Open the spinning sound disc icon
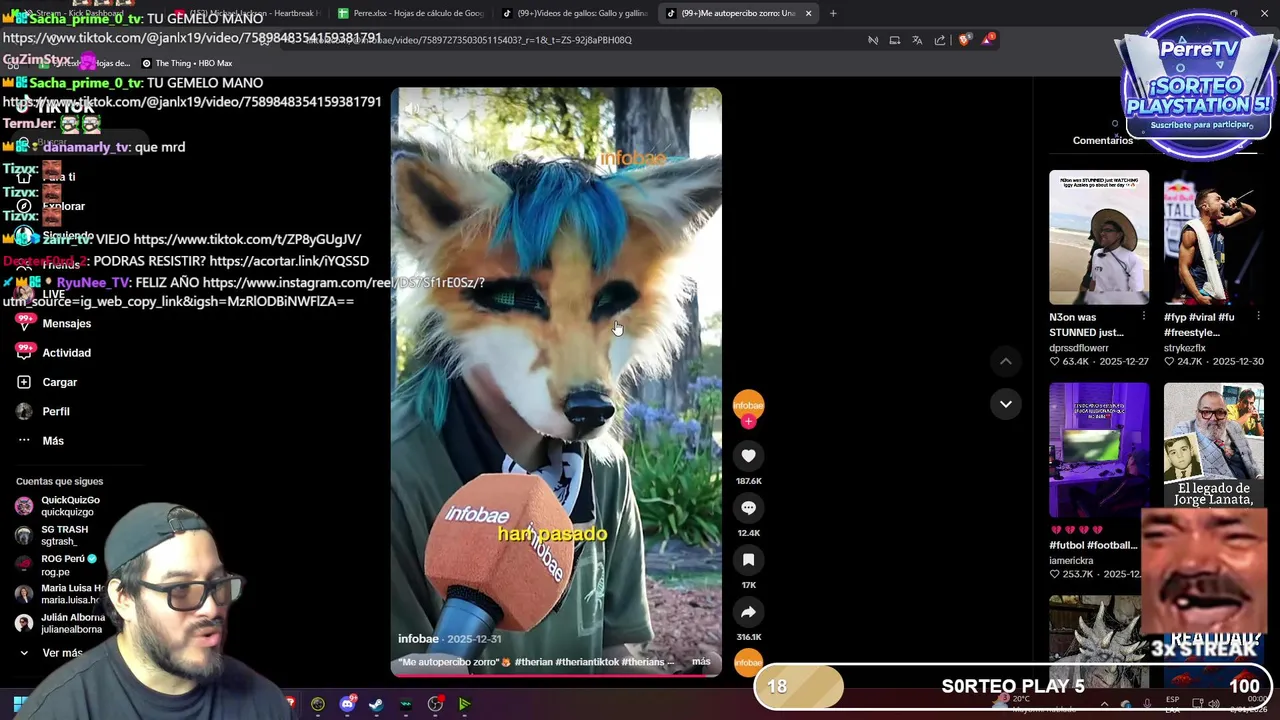This screenshot has width=1280, height=720. pos(748,662)
